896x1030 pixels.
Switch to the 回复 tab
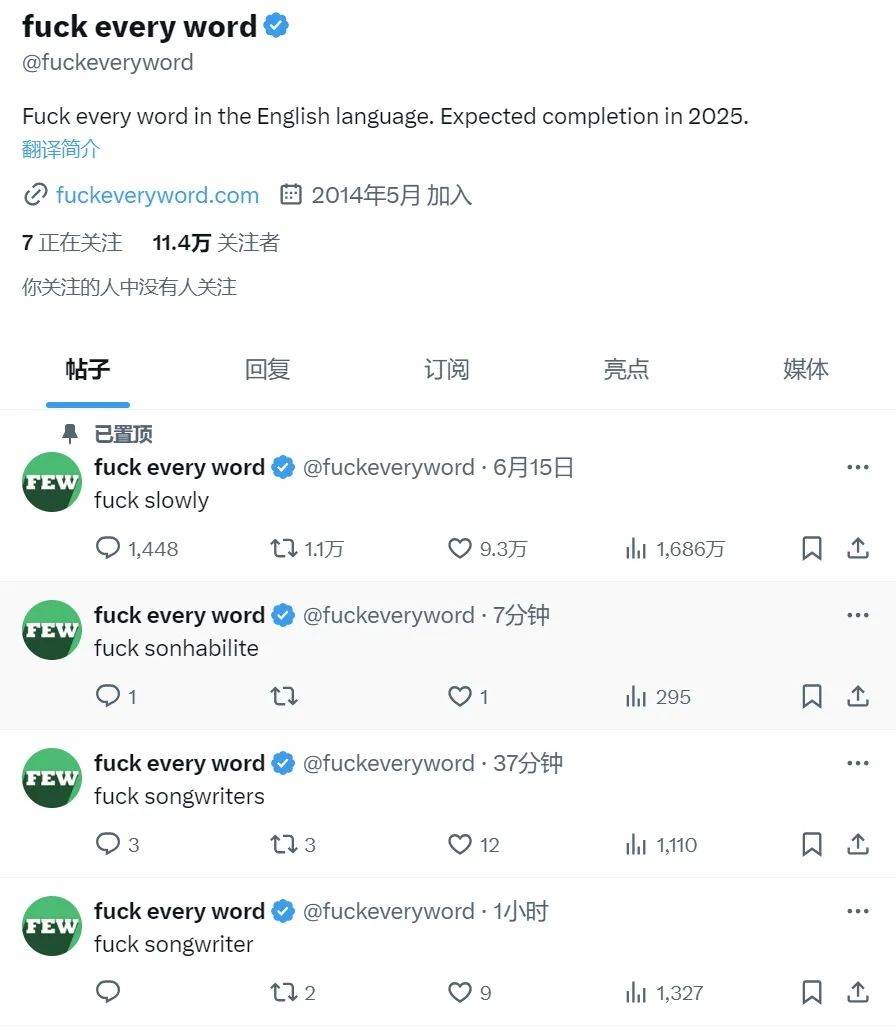267,369
